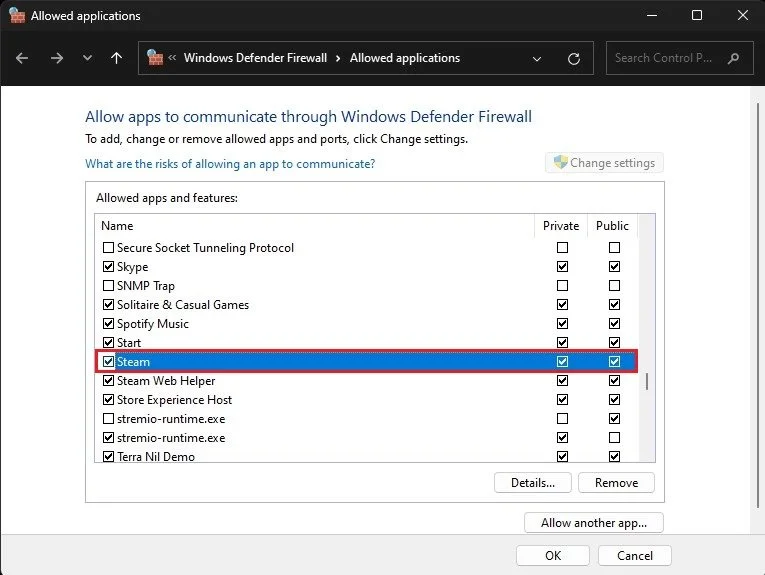Open Windows Defender Firewall breadcrumb
765x575 pixels.
(x=255, y=58)
